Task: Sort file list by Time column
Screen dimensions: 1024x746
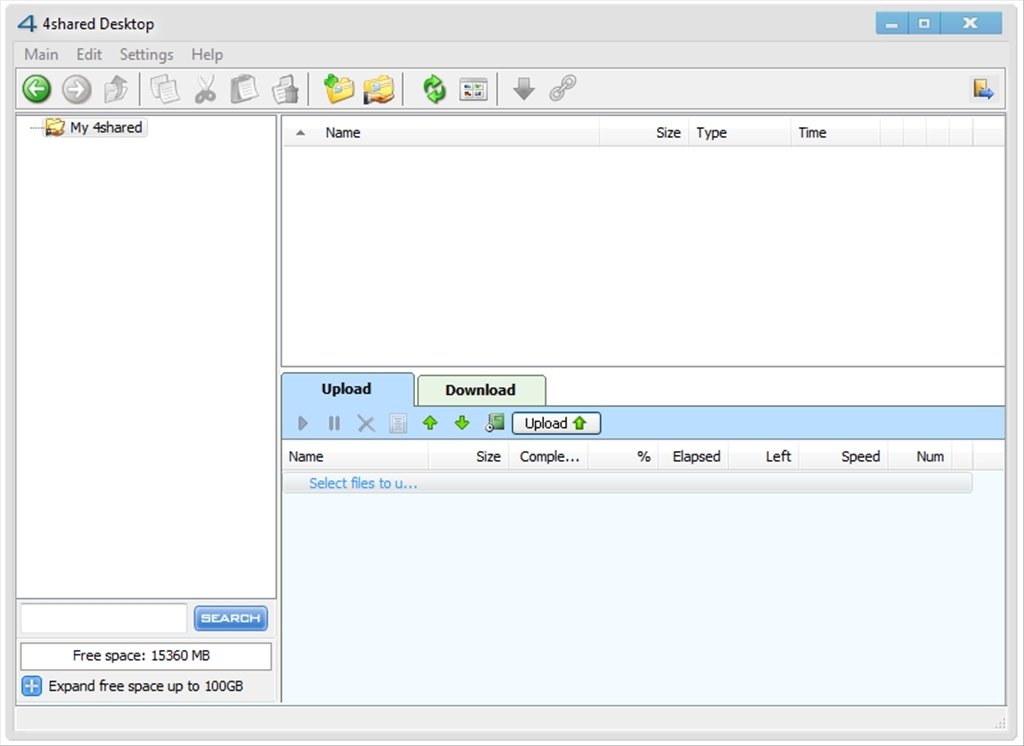Action: click(x=812, y=133)
